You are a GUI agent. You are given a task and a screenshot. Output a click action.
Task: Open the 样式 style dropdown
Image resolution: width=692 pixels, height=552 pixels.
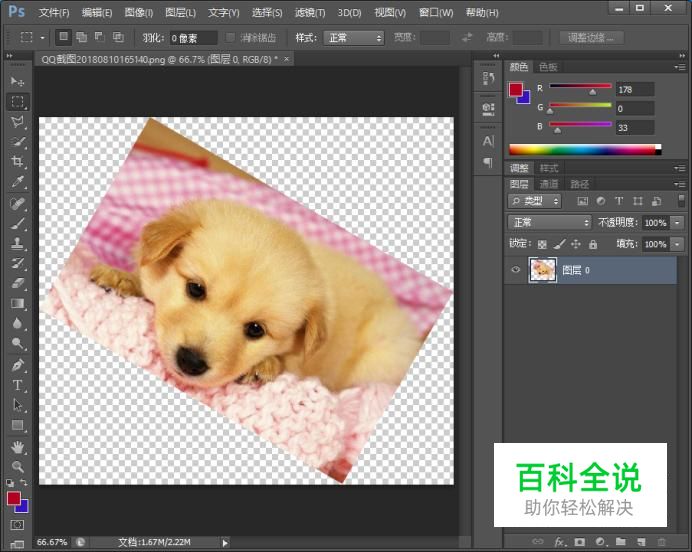pos(352,38)
